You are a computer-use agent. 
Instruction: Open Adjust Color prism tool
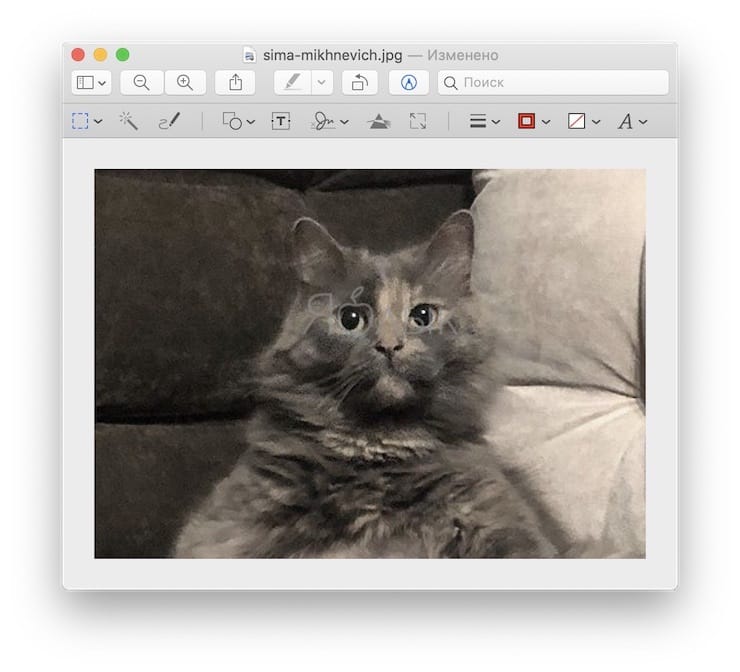point(378,121)
